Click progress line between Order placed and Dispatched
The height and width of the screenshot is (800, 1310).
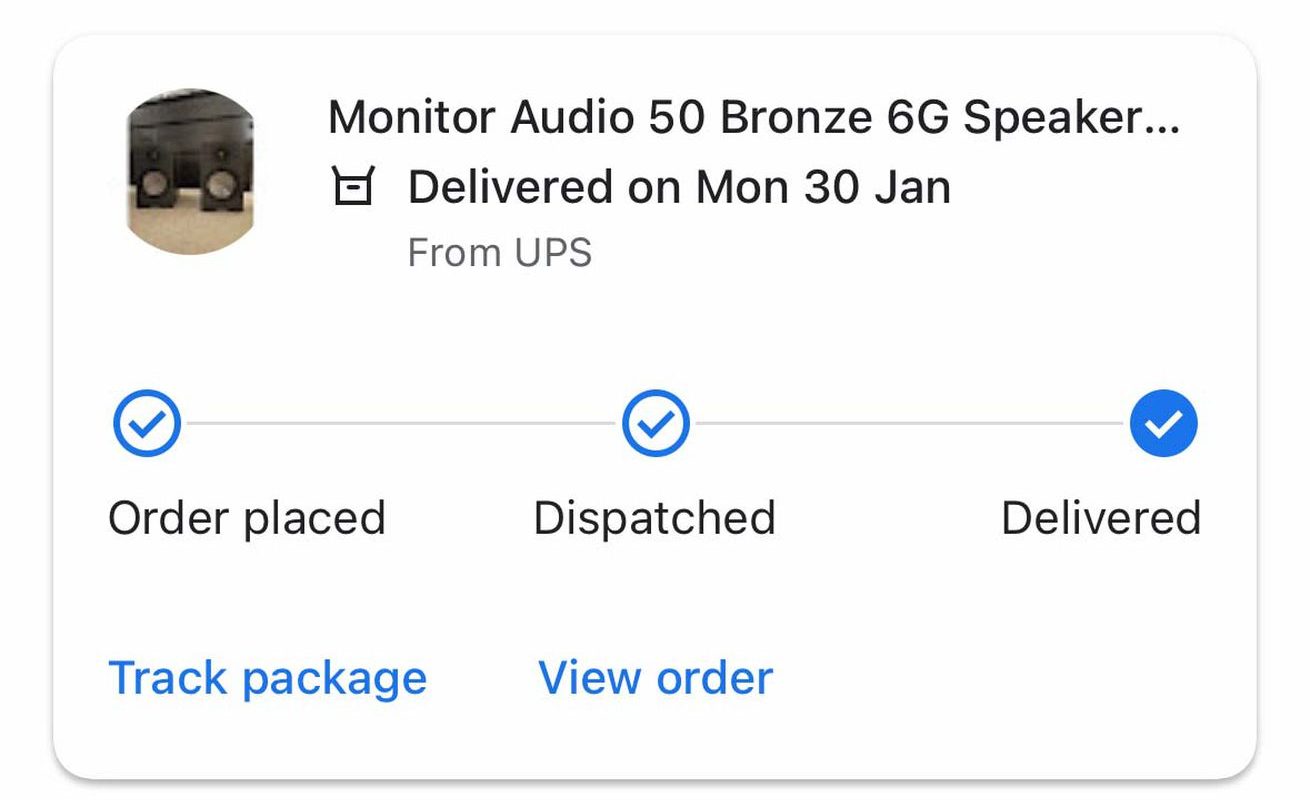pos(402,423)
